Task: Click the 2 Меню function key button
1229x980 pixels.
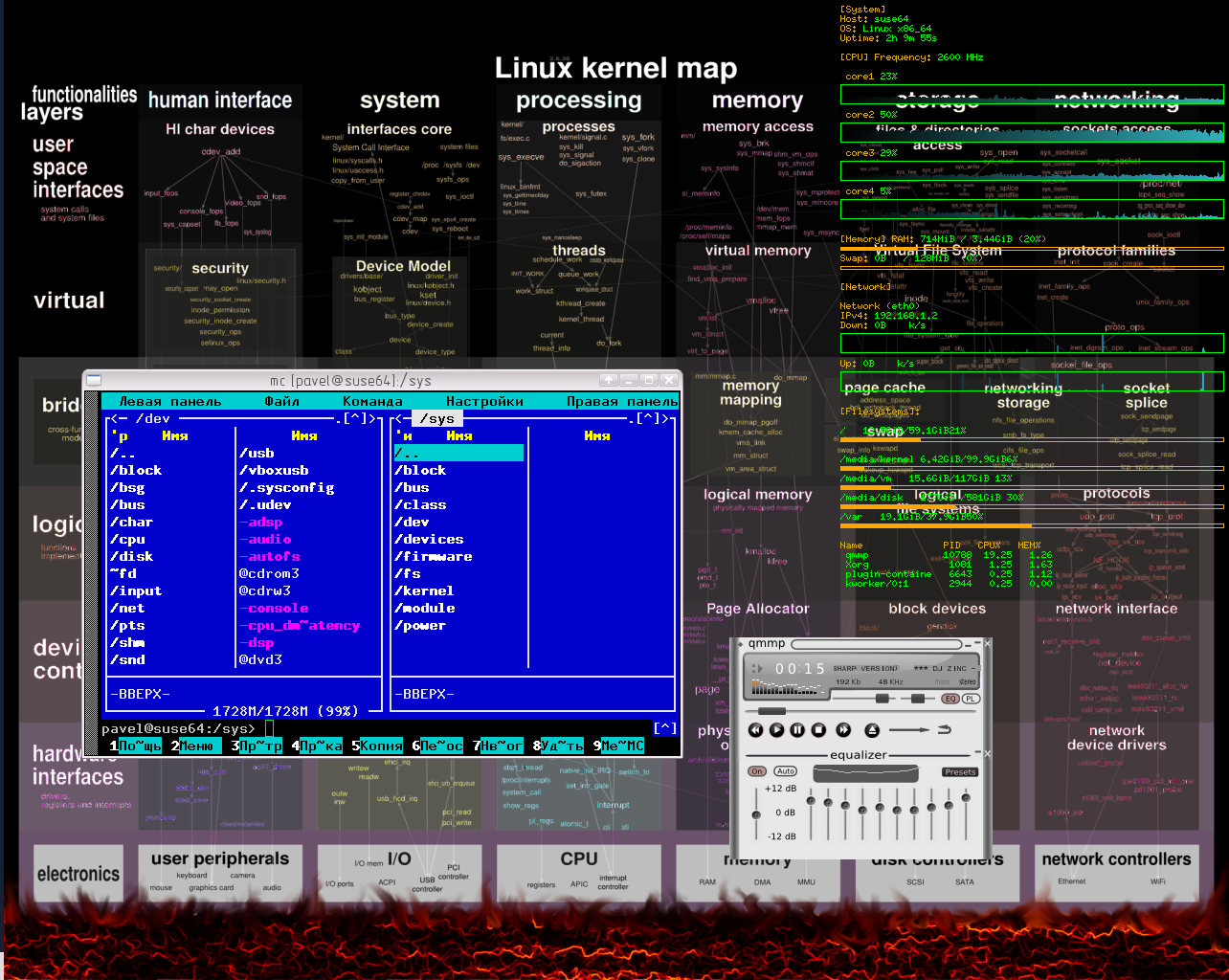Action: click(198, 746)
